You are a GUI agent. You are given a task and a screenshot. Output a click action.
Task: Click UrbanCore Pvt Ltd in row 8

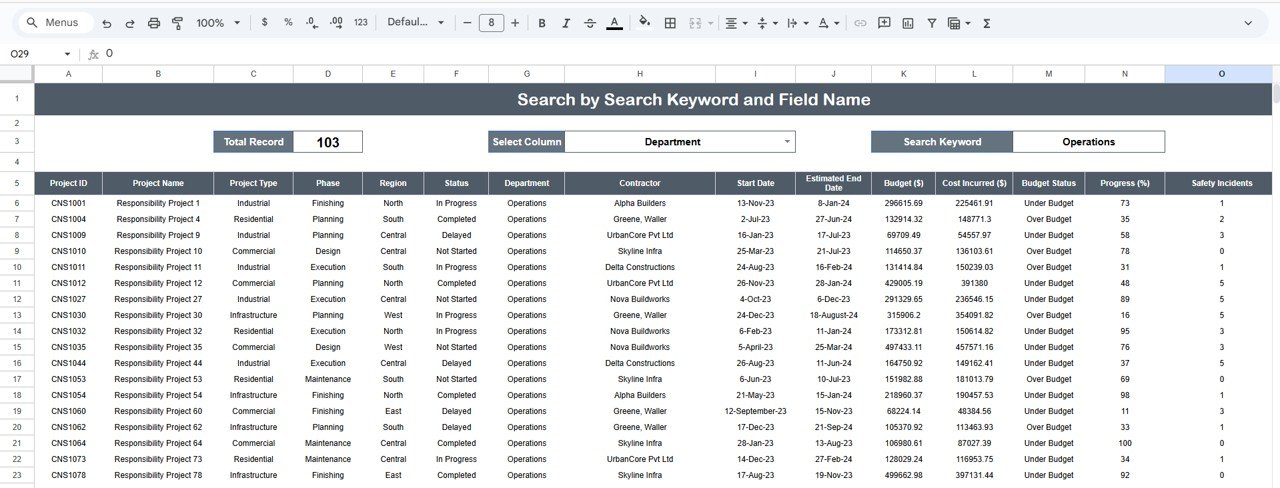(640, 235)
